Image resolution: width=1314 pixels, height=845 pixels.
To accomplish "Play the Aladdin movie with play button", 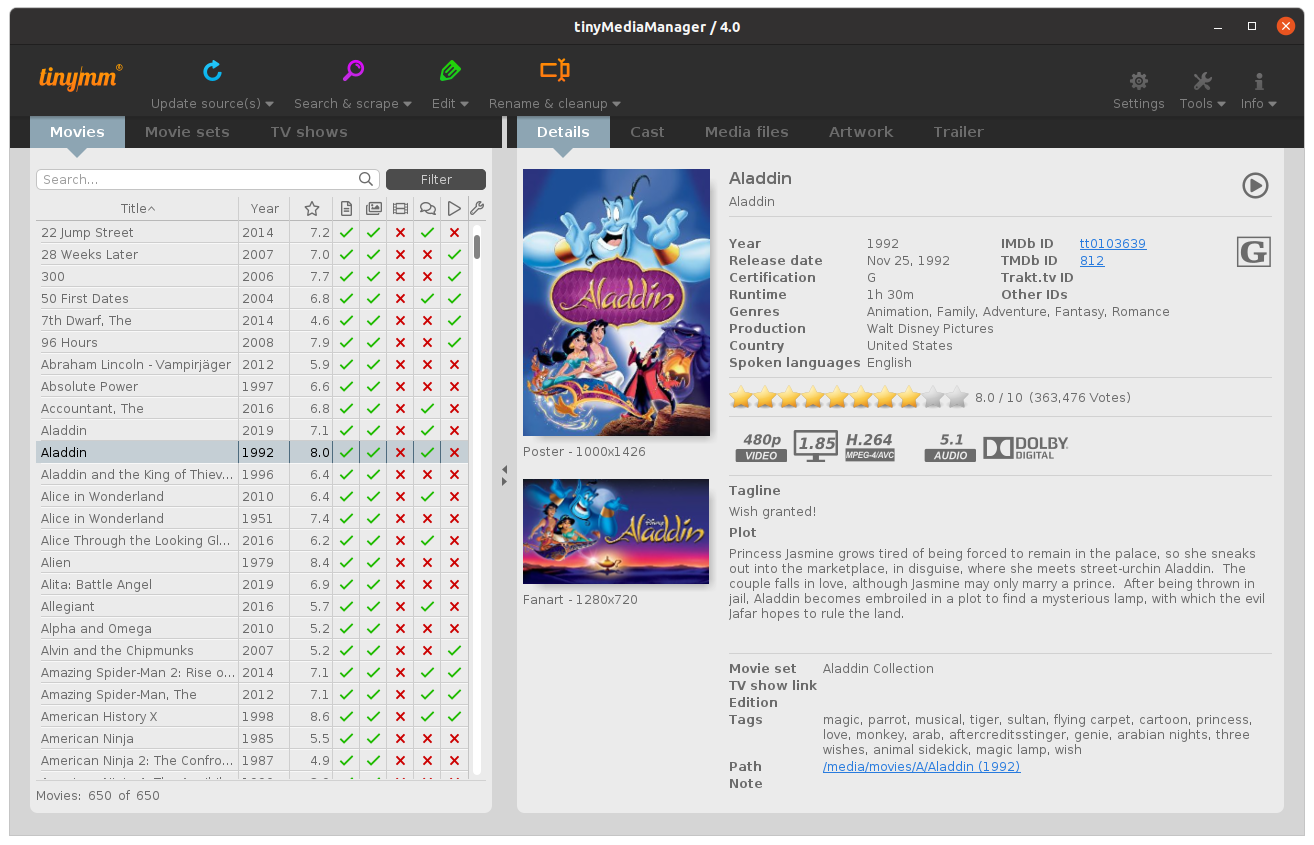I will [1255, 185].
